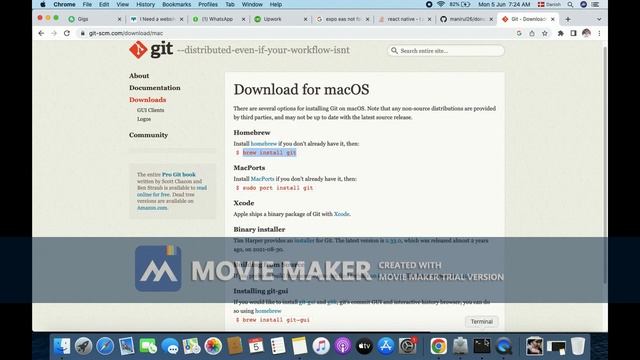Open Music app in the Dock
The width and height of the screenshot is (640, 360).
click(321, 346)
